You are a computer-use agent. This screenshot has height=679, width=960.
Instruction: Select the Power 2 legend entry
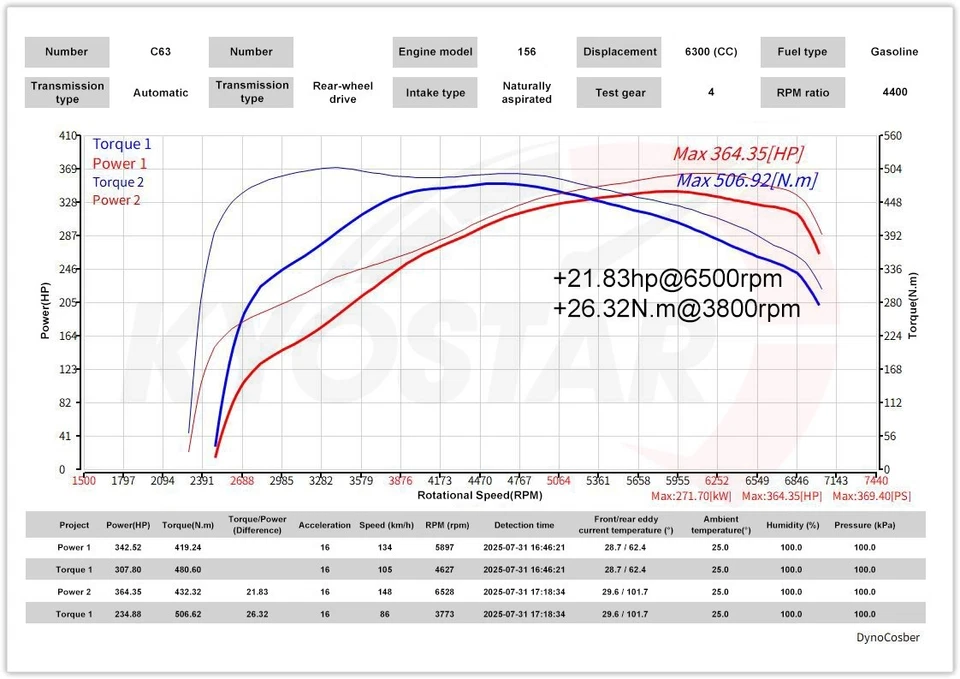(119, 200)
